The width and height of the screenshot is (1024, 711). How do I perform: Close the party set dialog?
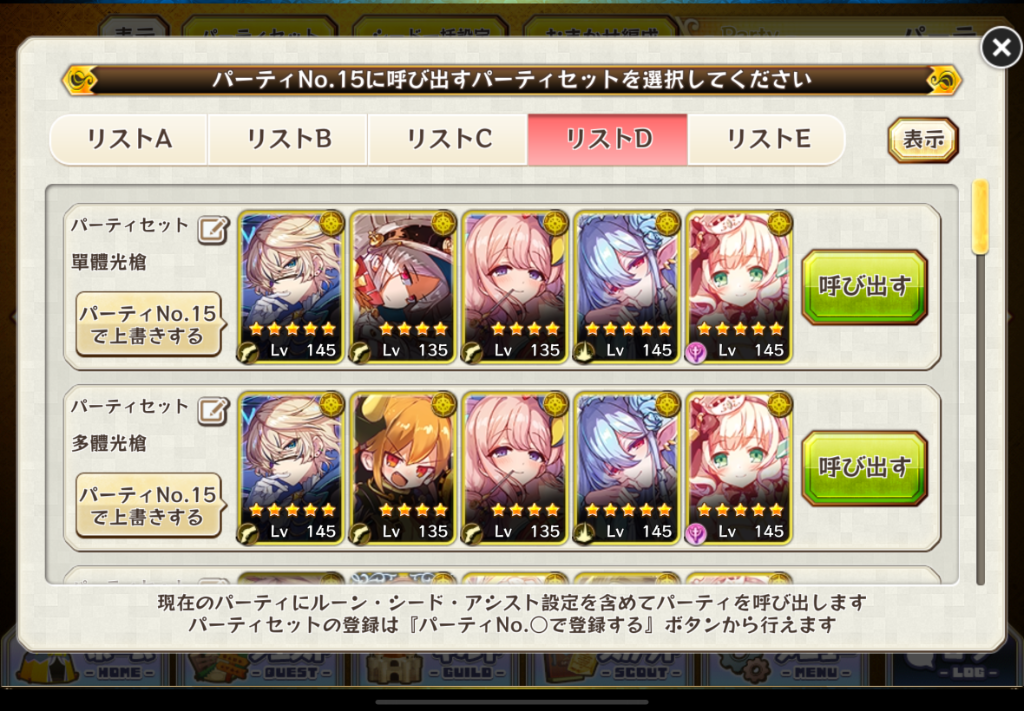1001,47
